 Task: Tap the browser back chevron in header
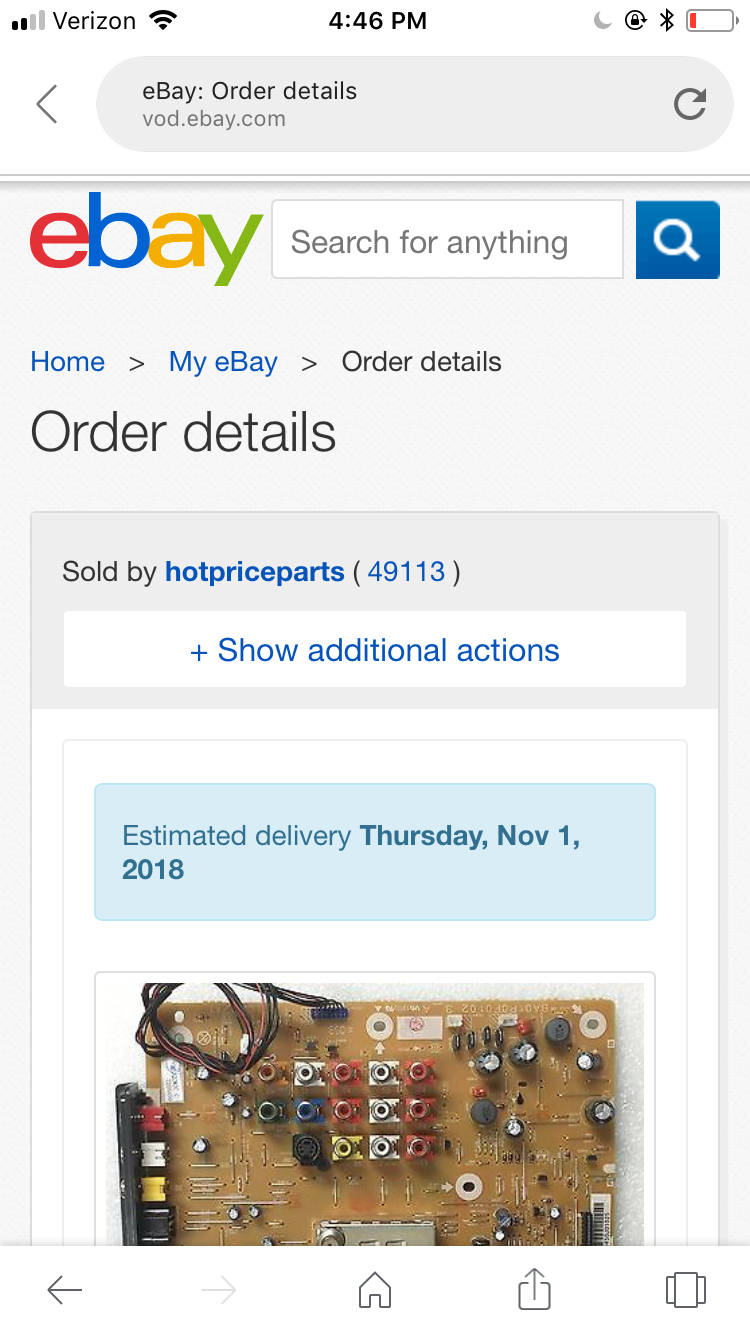coord(47,104)
